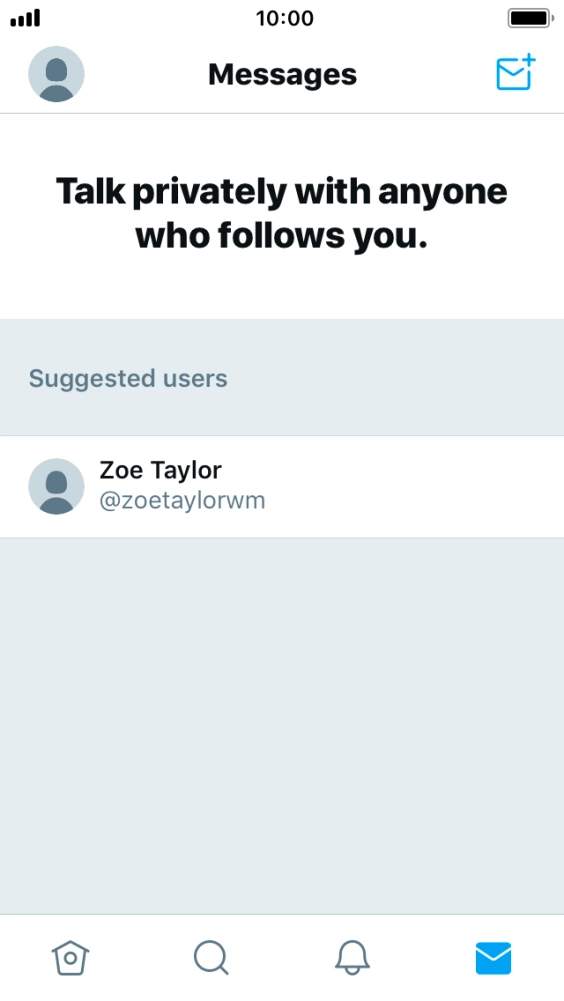Tap the 'who follows you.' headline line

click(x=282, y=236)
